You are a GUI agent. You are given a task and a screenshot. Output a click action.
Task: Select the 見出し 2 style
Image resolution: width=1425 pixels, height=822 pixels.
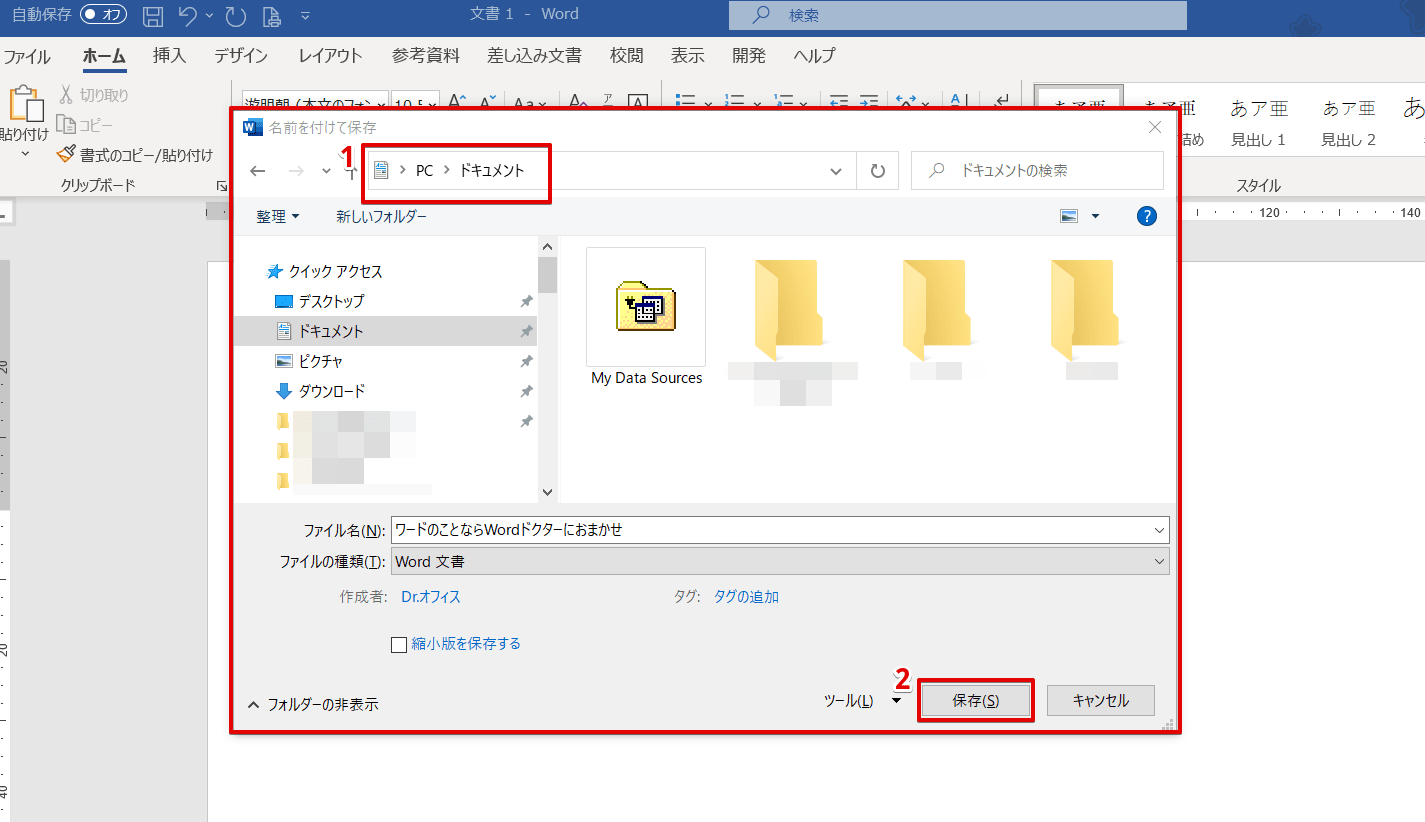point(1349,122)
